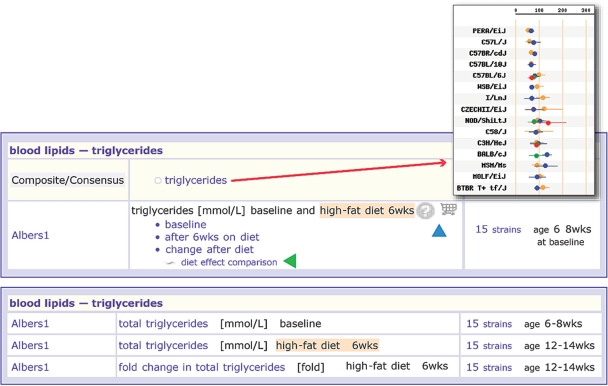
Task: Open Albers1 link in high-fat diet 6wks row
Action: click(x=30, y=345)
